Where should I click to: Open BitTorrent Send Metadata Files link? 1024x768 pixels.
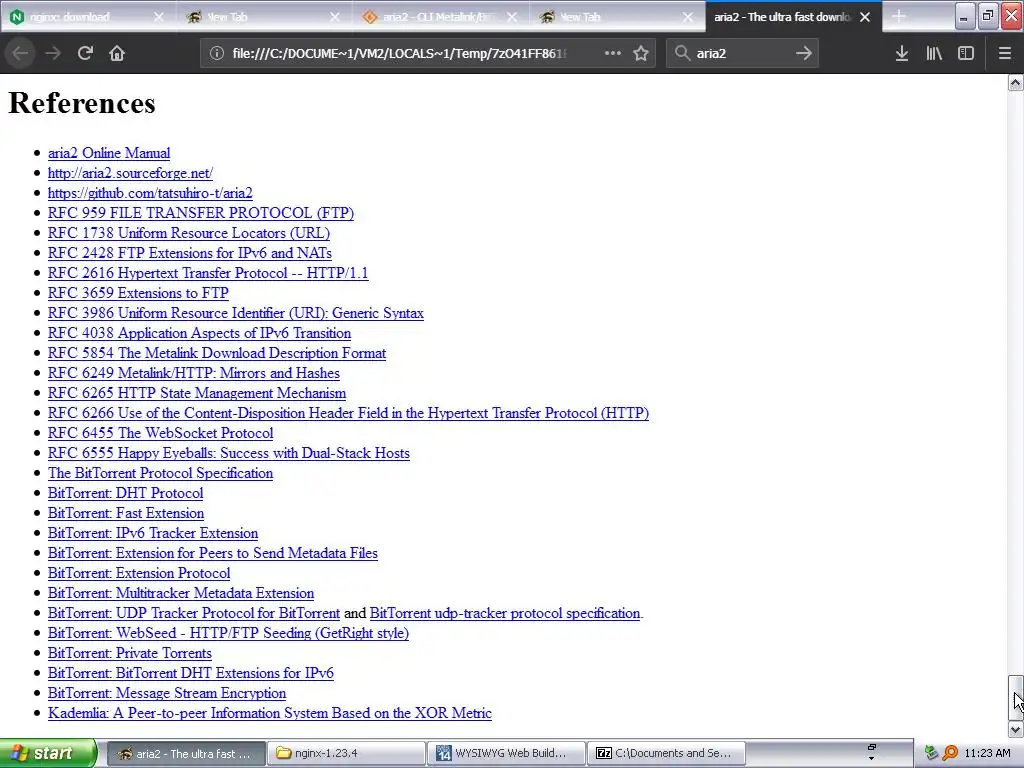pos(212,553)
